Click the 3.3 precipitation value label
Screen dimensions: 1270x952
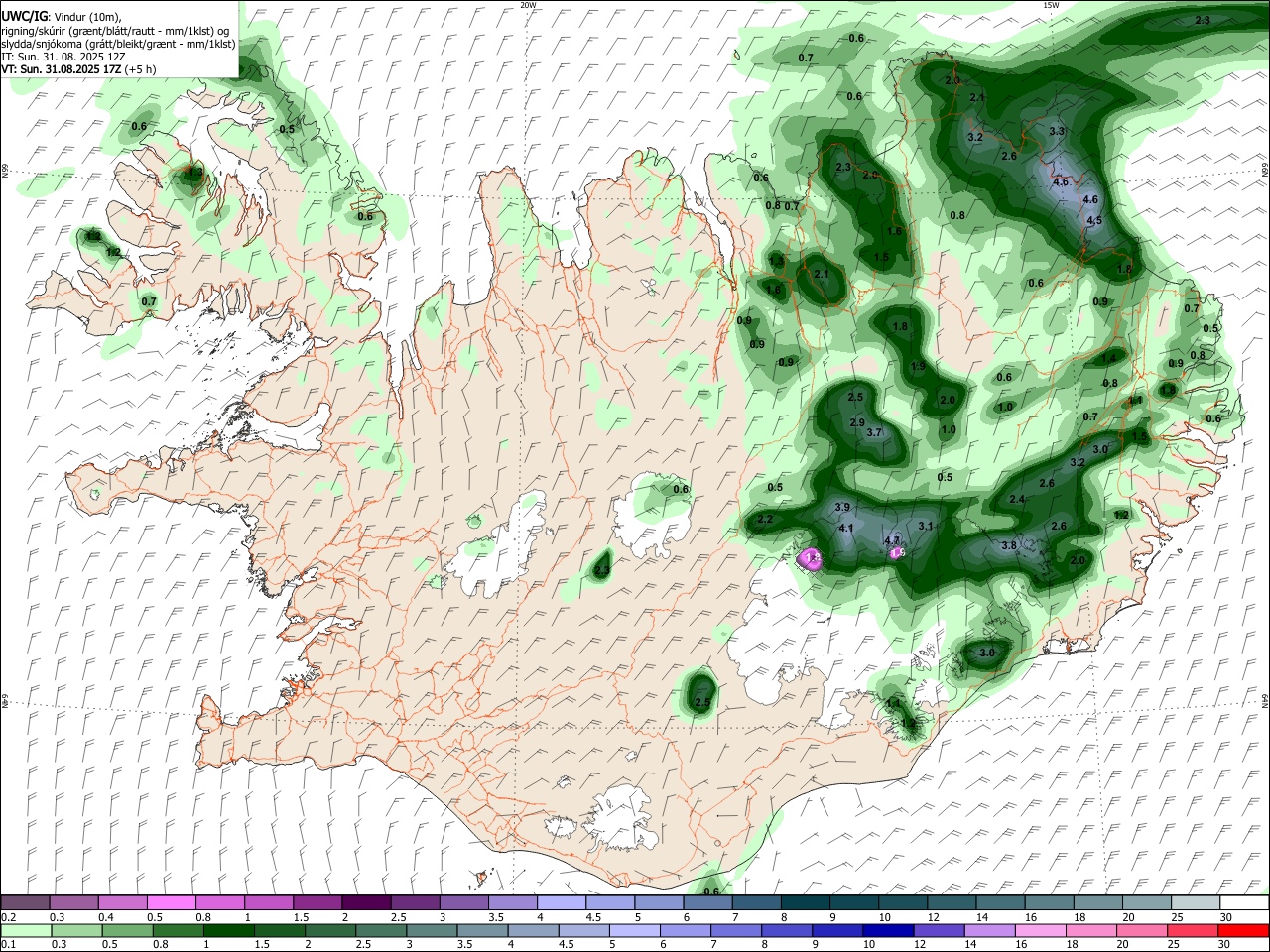[1057, 131]
